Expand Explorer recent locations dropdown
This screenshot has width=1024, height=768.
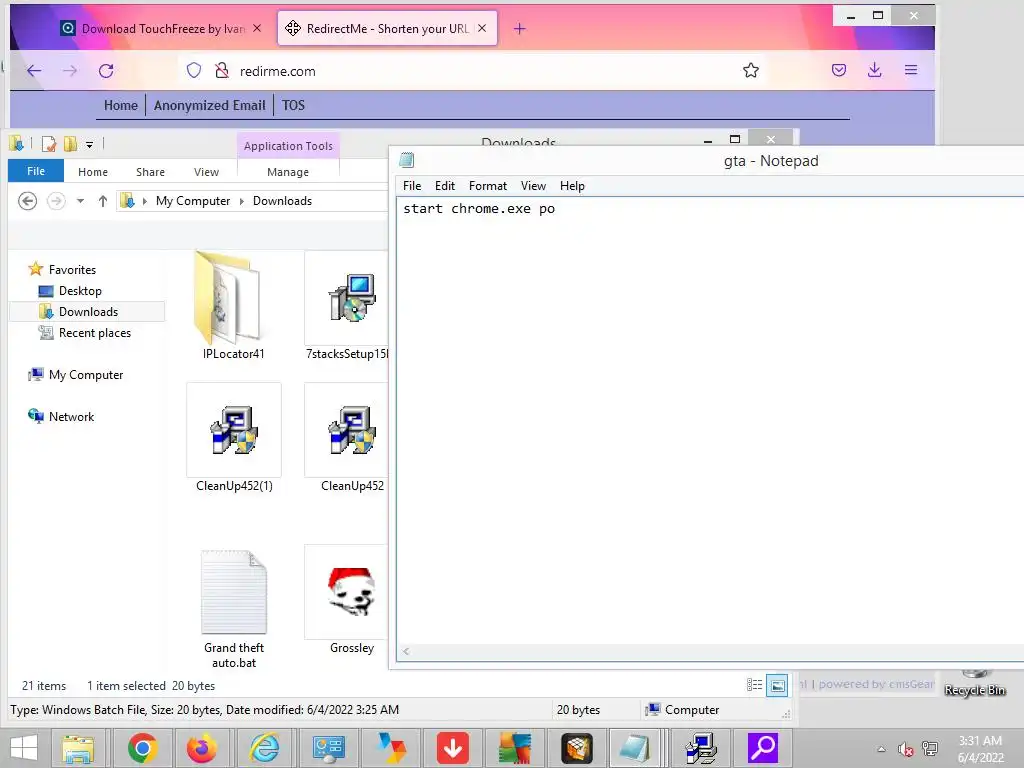[80, 201]
